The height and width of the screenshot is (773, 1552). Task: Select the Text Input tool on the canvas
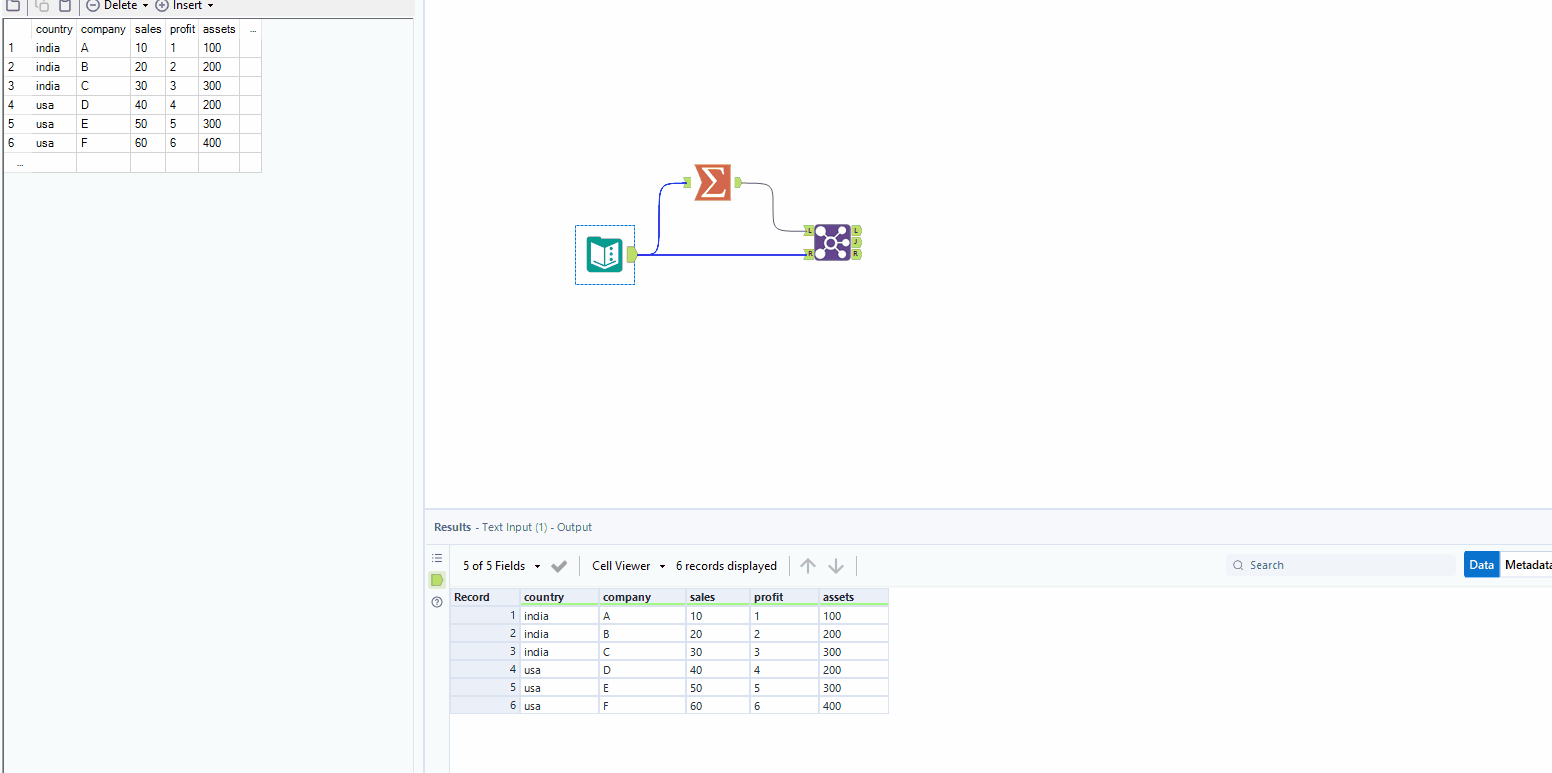pos(605,255)
